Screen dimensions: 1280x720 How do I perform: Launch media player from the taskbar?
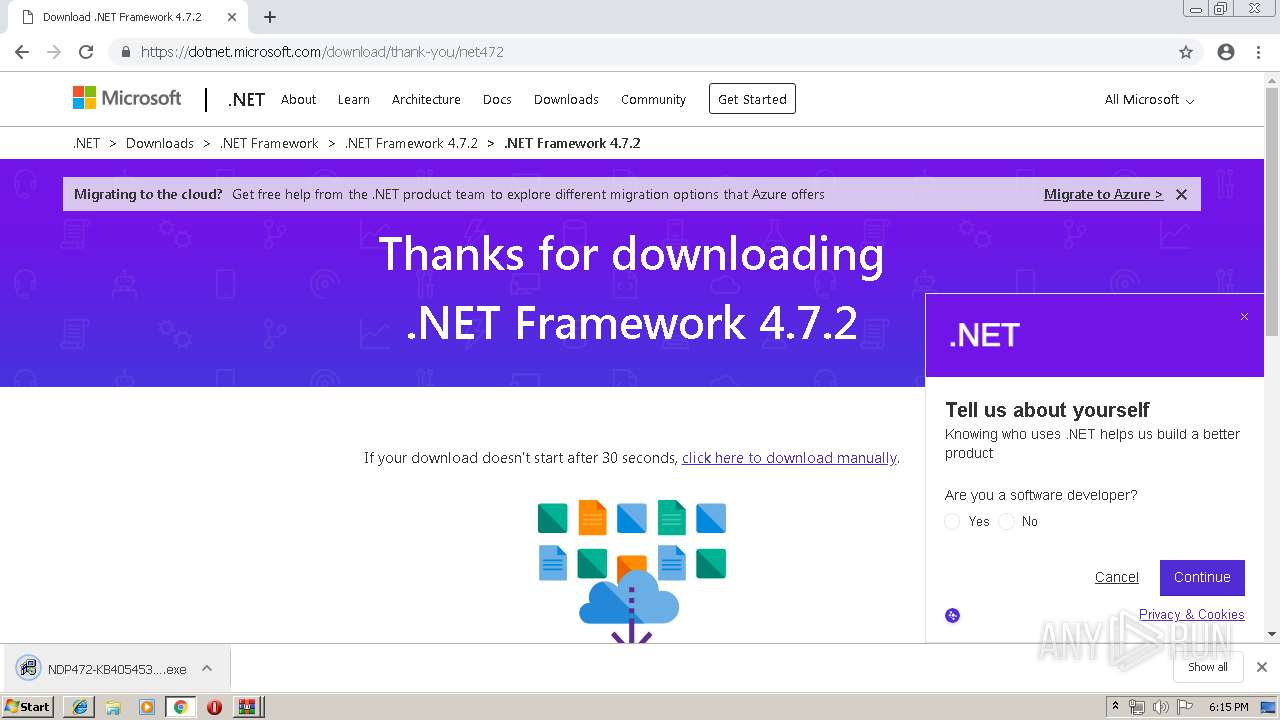point(147,707)
